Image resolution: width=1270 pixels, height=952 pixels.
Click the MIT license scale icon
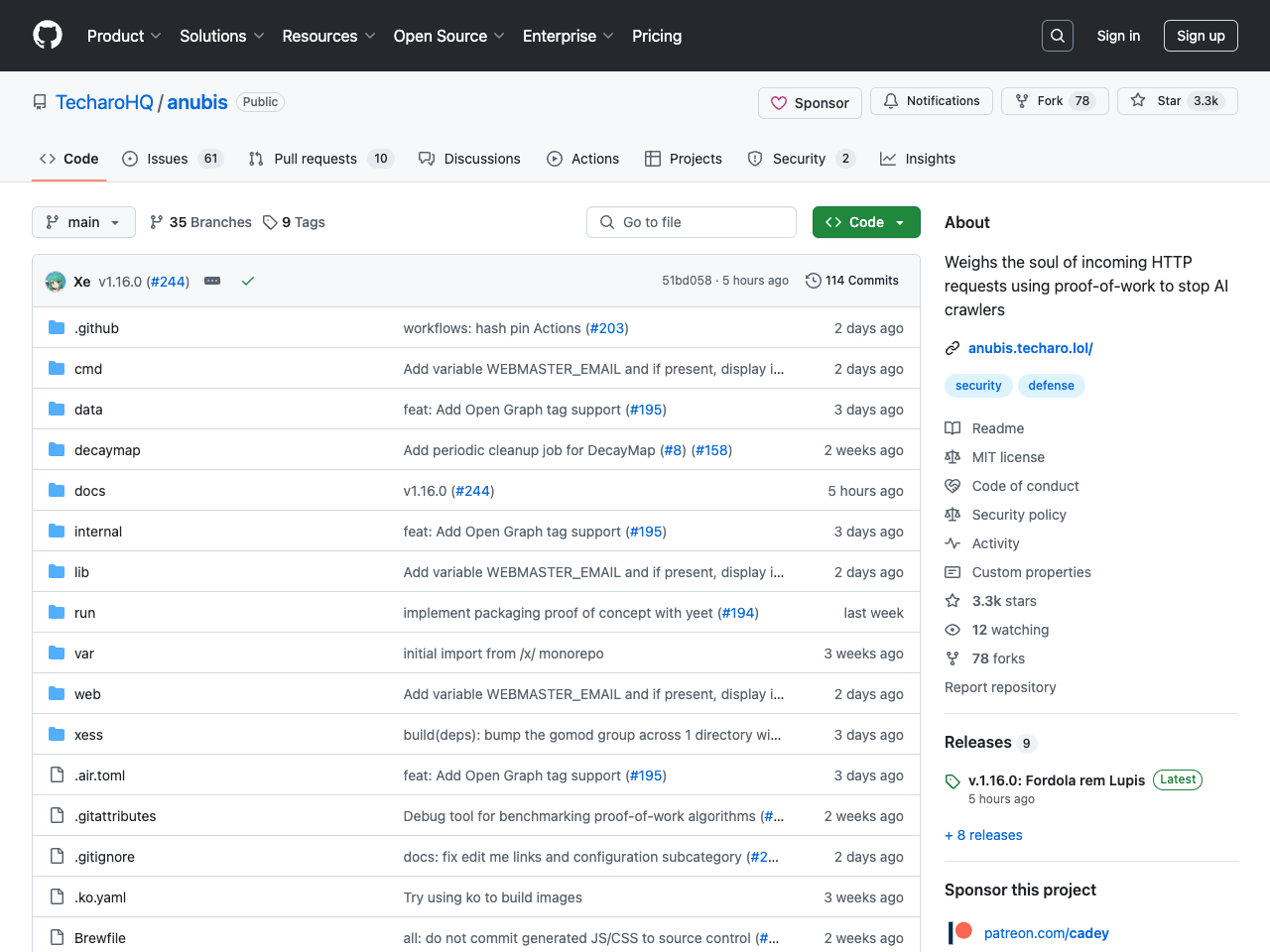952,457
